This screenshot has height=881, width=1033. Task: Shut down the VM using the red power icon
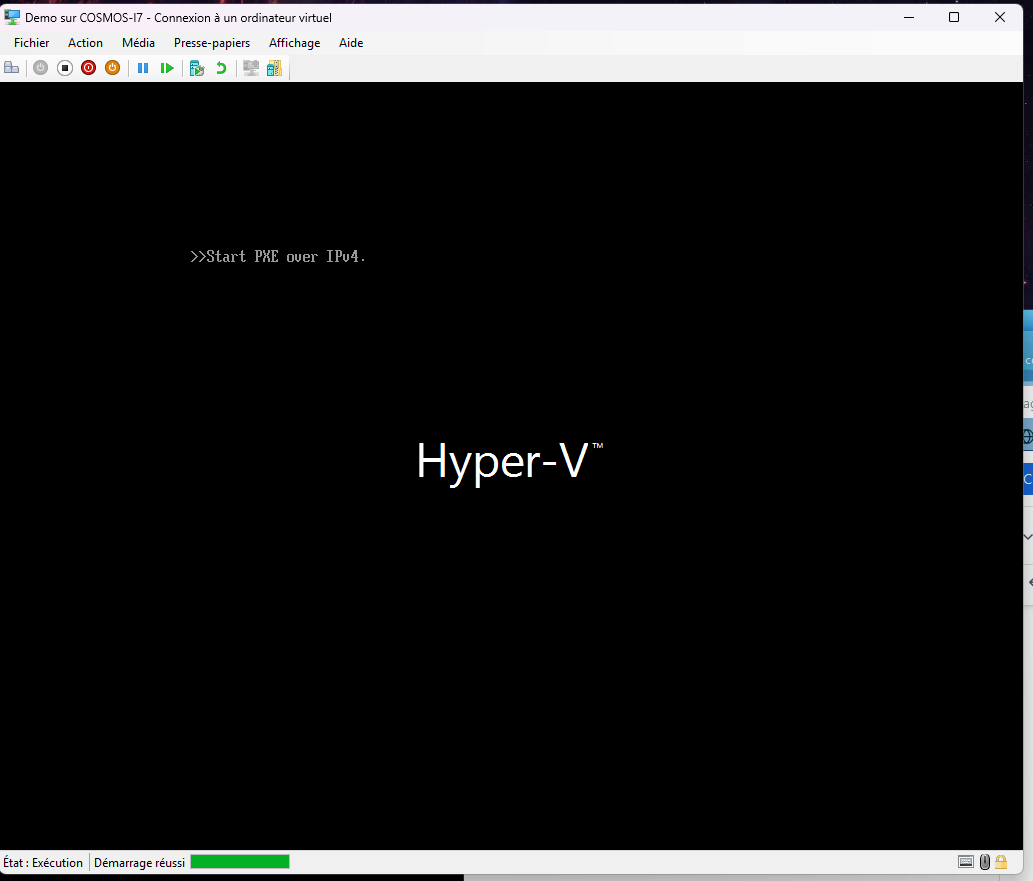(88, 68)
